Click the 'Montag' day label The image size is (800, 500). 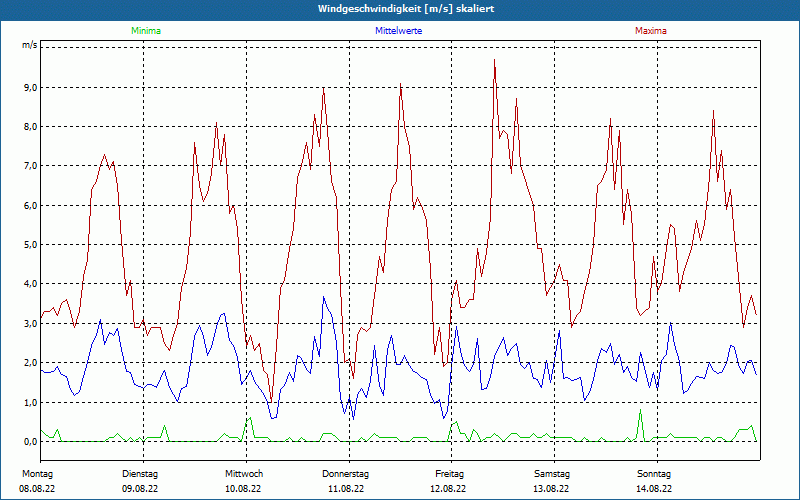[37, 474]
